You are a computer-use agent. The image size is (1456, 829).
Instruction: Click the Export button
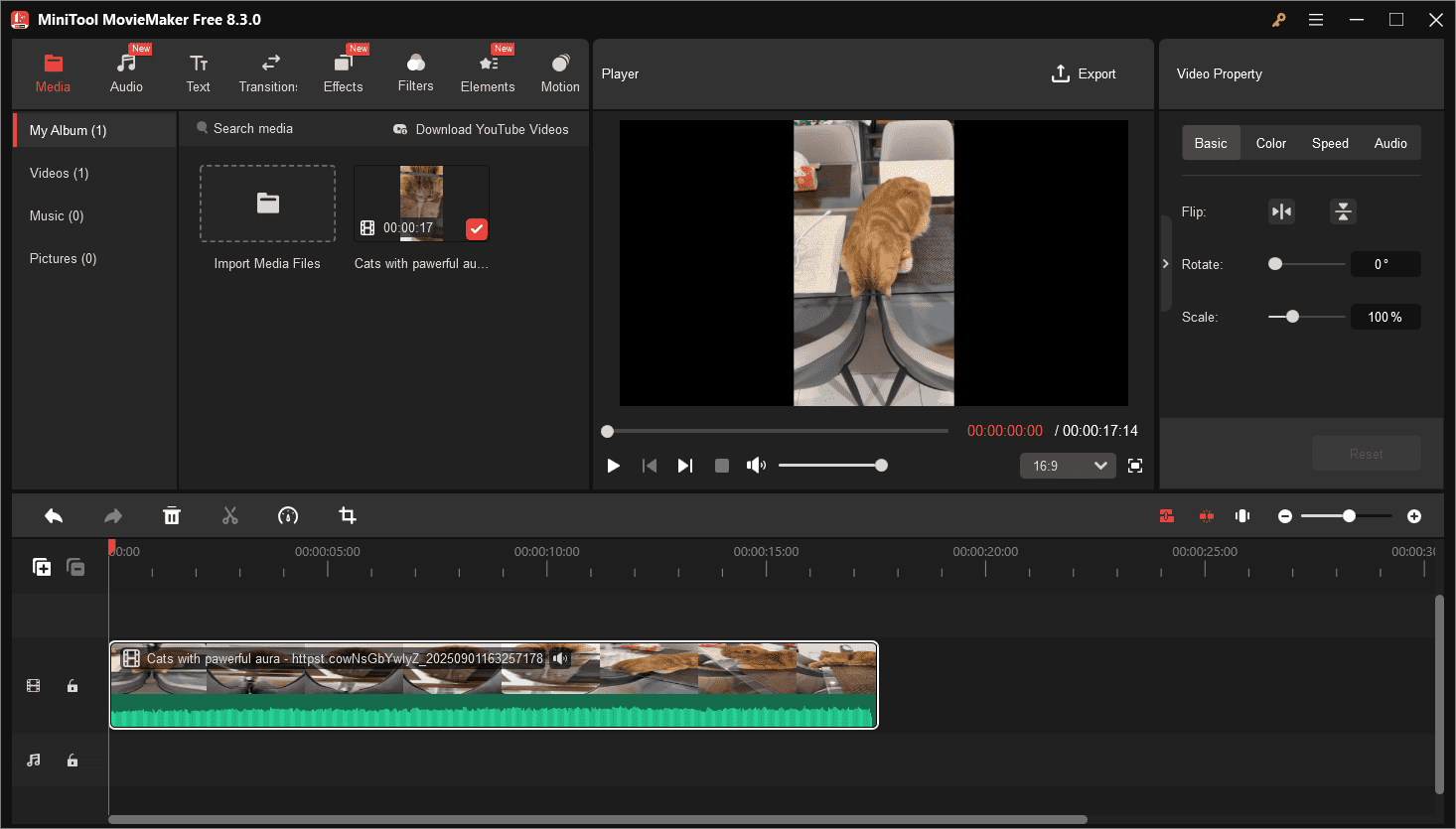(1084, 73)
